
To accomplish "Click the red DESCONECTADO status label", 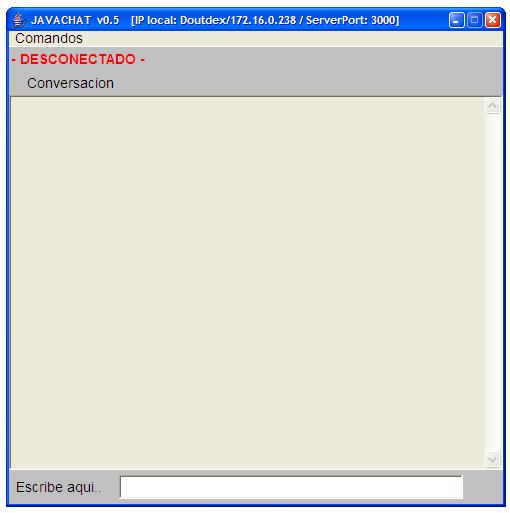I will point(78,59).
